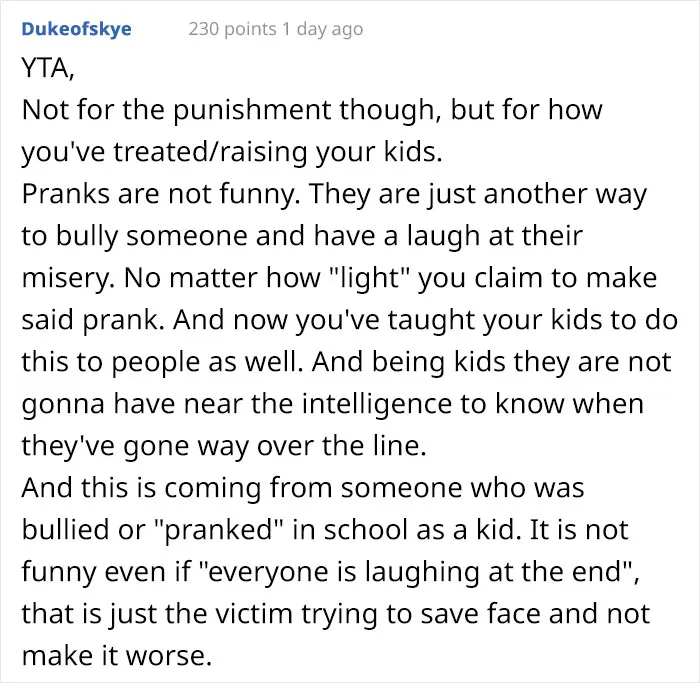Click the line starting 'And this is coming'

303,487
